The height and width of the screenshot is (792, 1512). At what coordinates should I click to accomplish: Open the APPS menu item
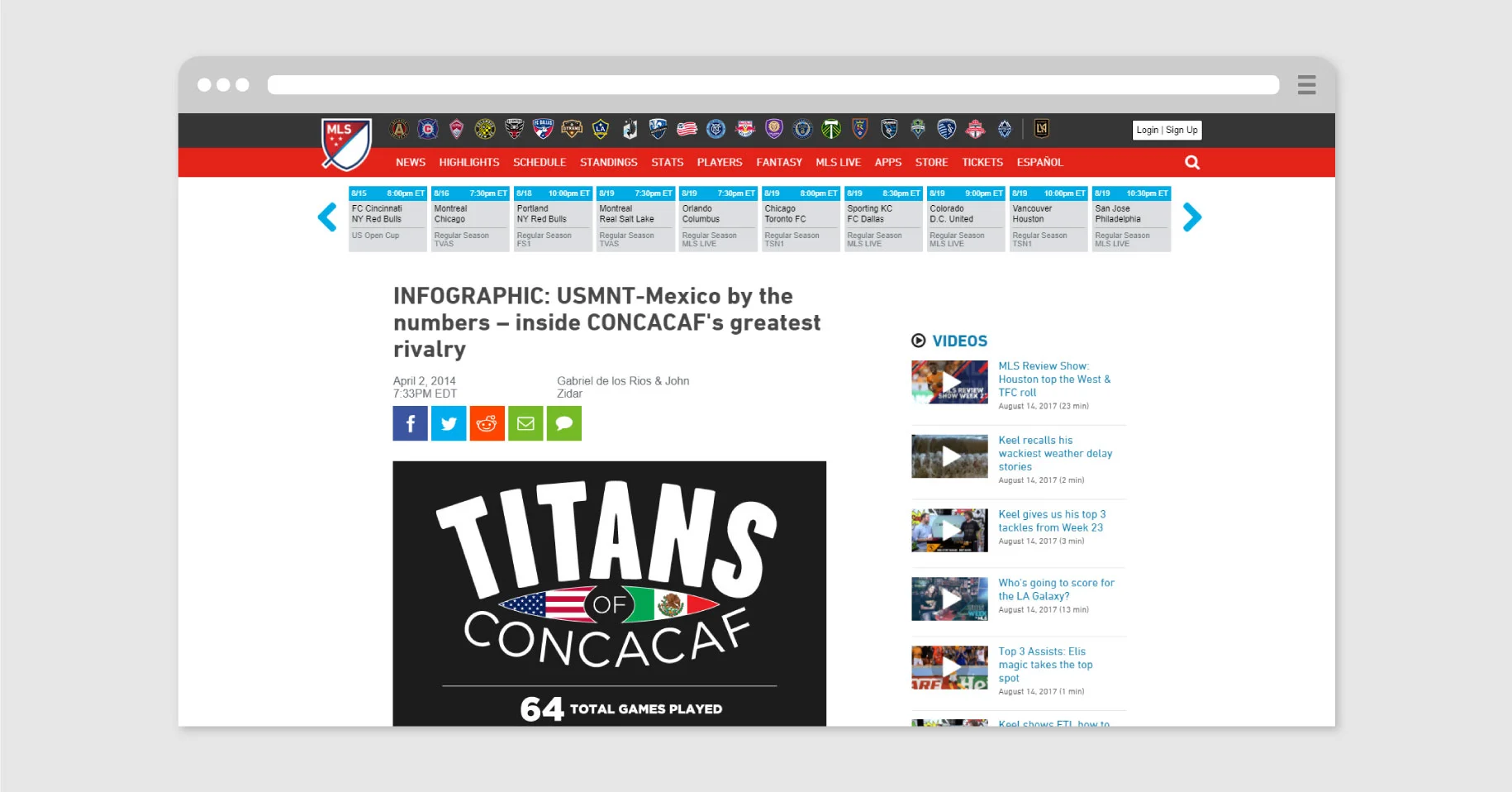[x=888, y=163]
